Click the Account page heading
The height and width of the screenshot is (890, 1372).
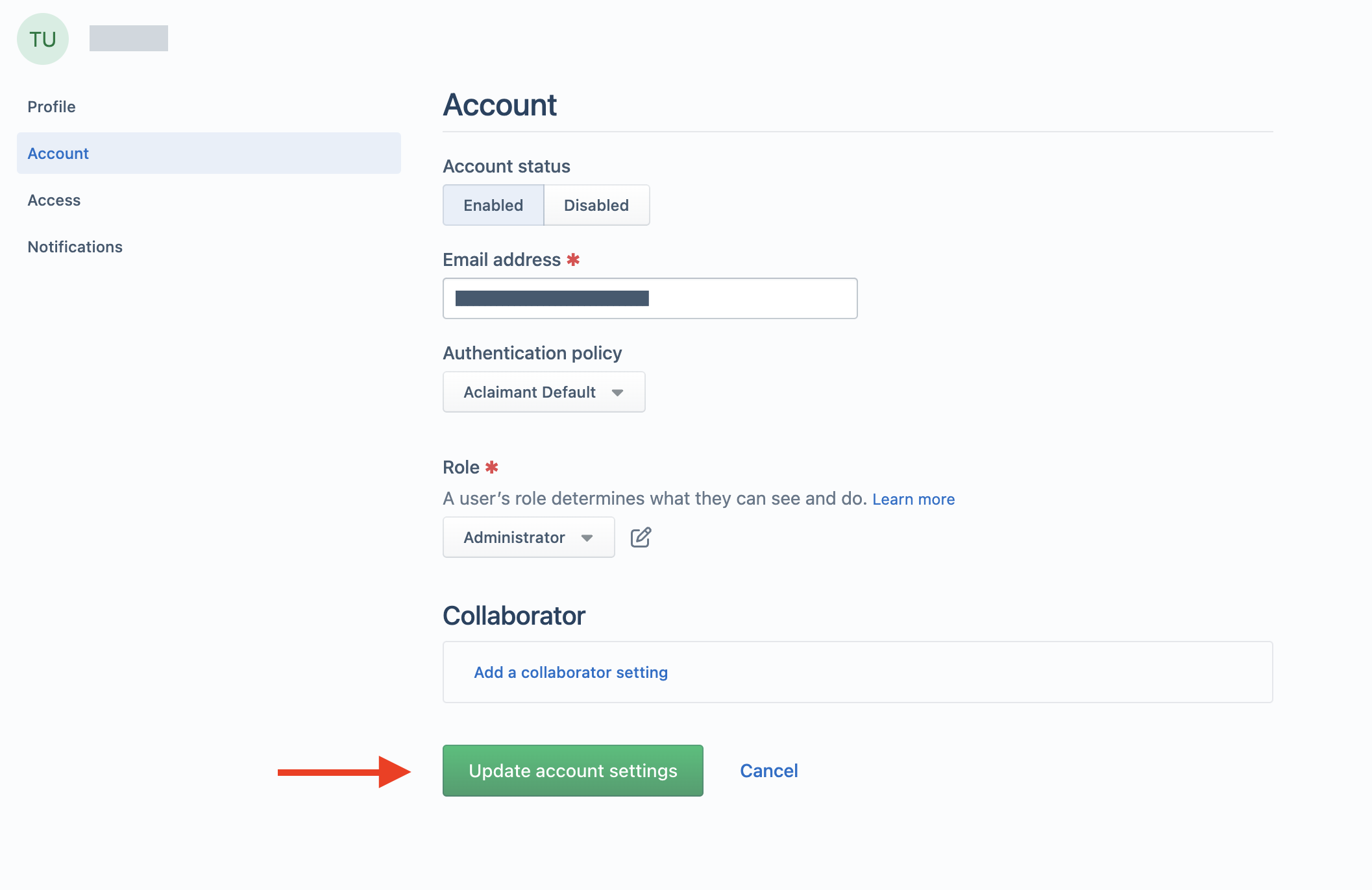(x=500, y=105)
